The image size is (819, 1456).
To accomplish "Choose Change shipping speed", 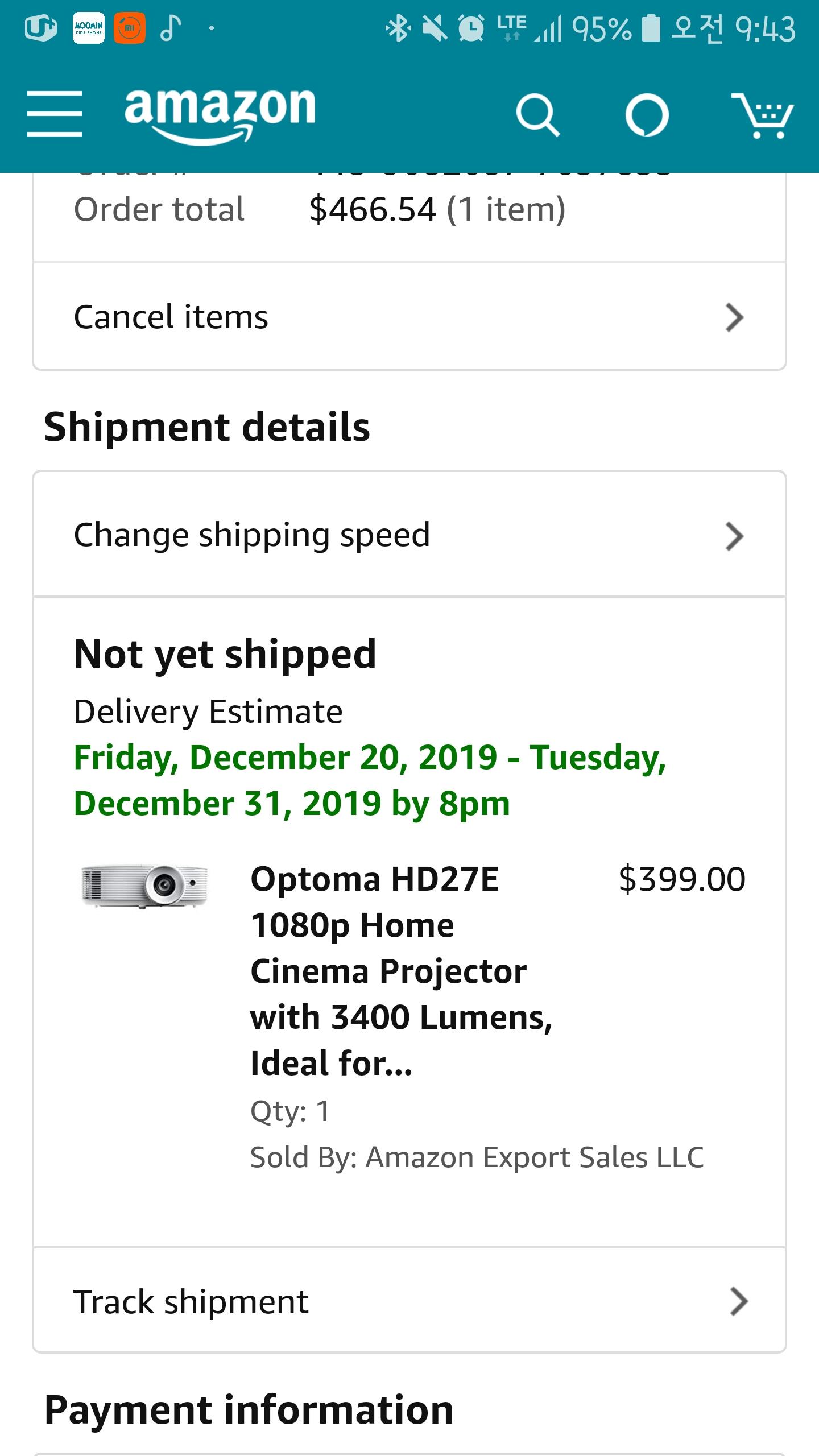I will [251, 535].
